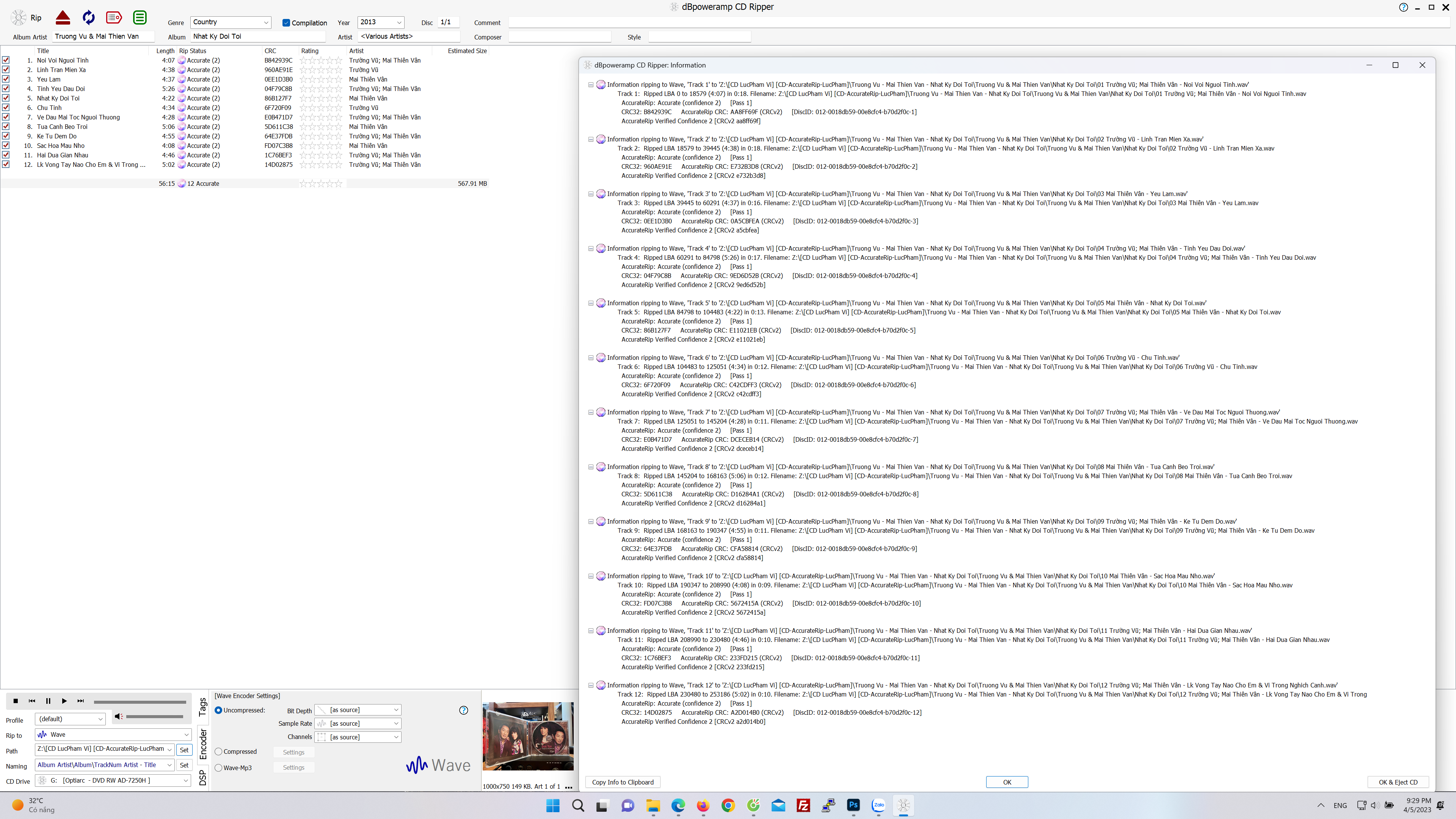Image resolution: width=1456 pixels, height=819 pixels.
Task: Open metadata options with the red tag icon
Action: [114, 17]
